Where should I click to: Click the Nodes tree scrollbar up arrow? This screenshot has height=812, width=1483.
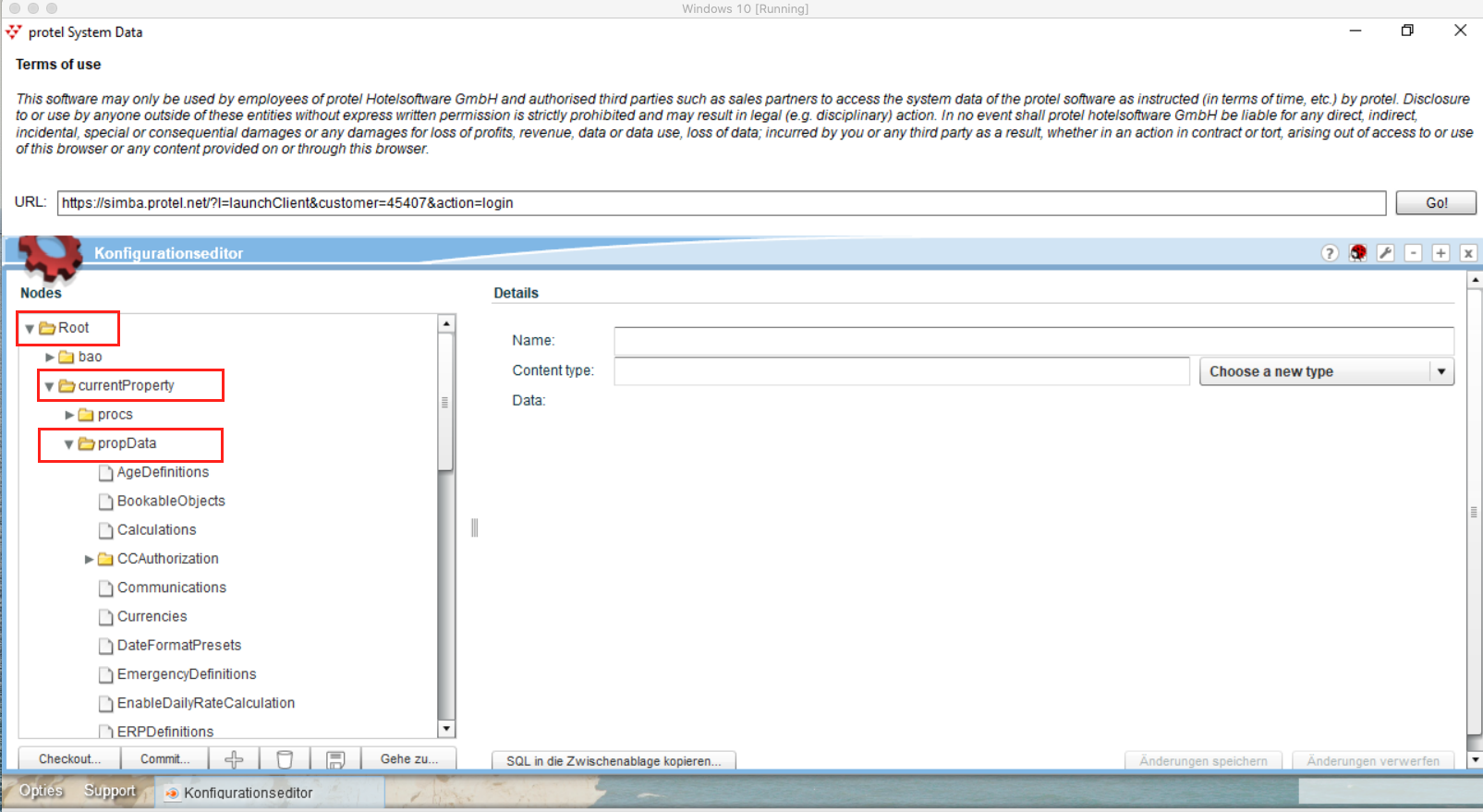click(446, 323)
